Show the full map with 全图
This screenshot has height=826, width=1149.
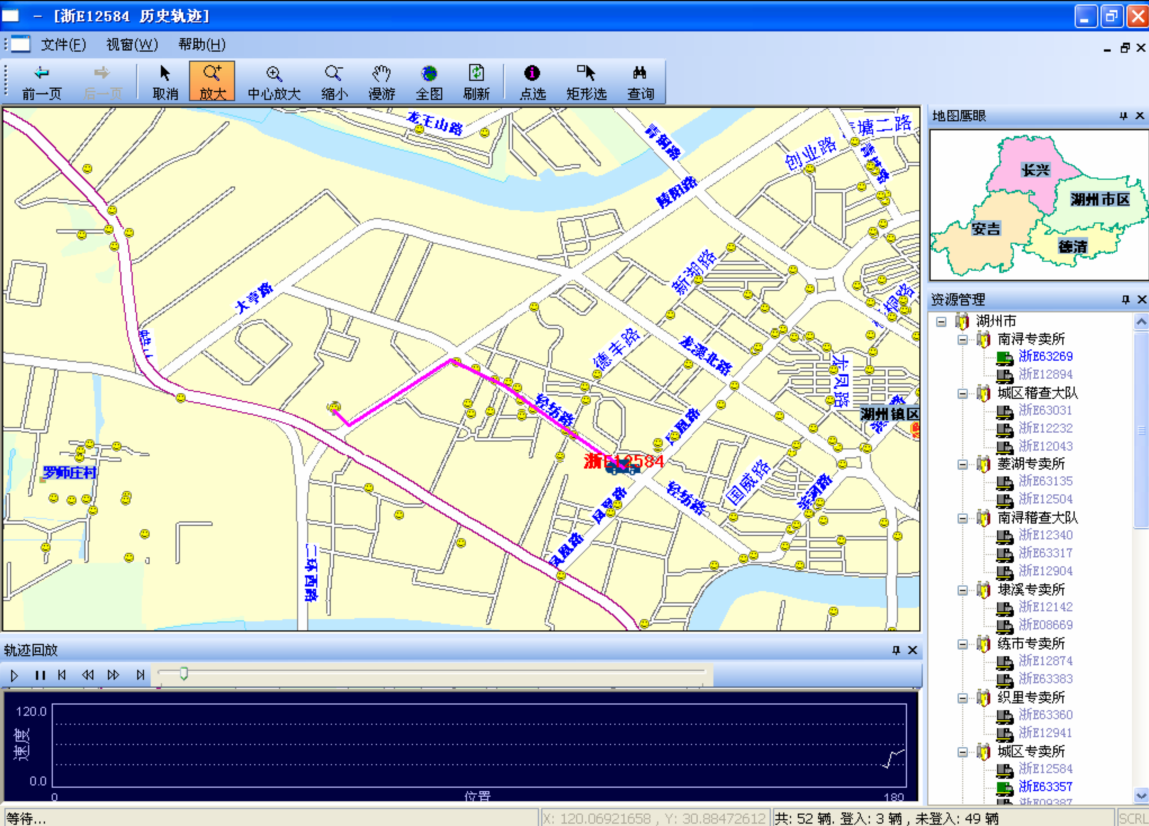(x=429, y=82)
